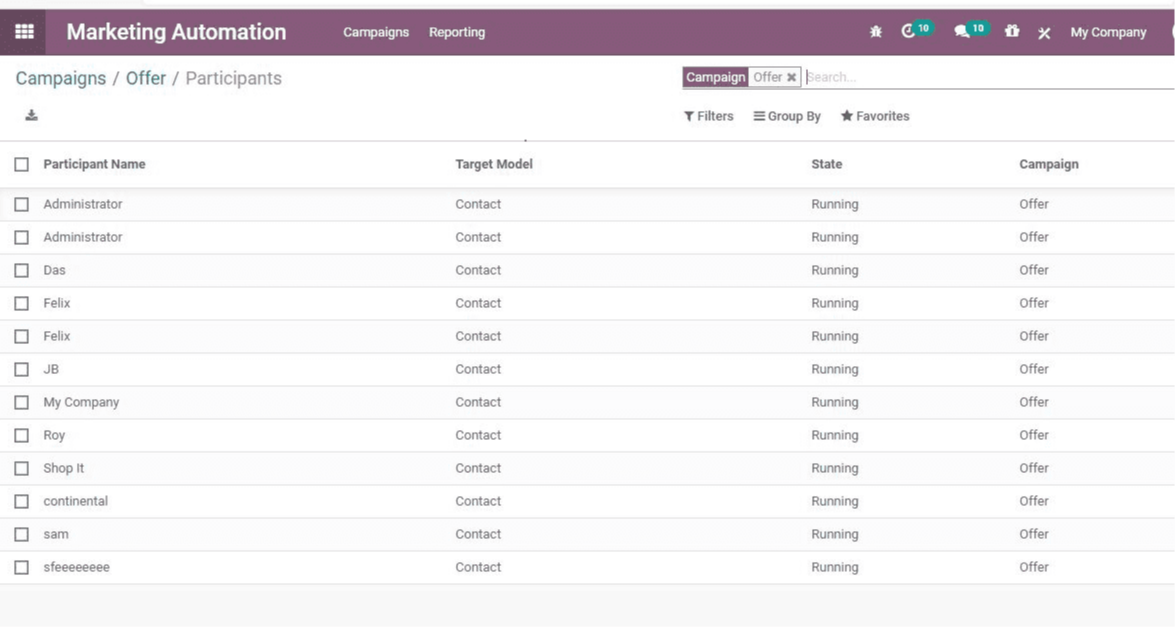This screenshot has height=627, width=1175.
Task: Check the box next to Roy
Action: tap(21, 435)
